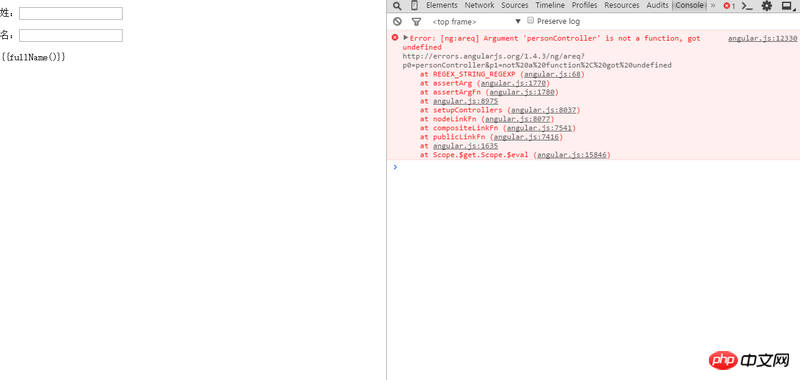The height and width of the screenshot is (380, 800).
Task: Follow angular.js:7416 publicLinkFn link
Action: coord(526,137)
